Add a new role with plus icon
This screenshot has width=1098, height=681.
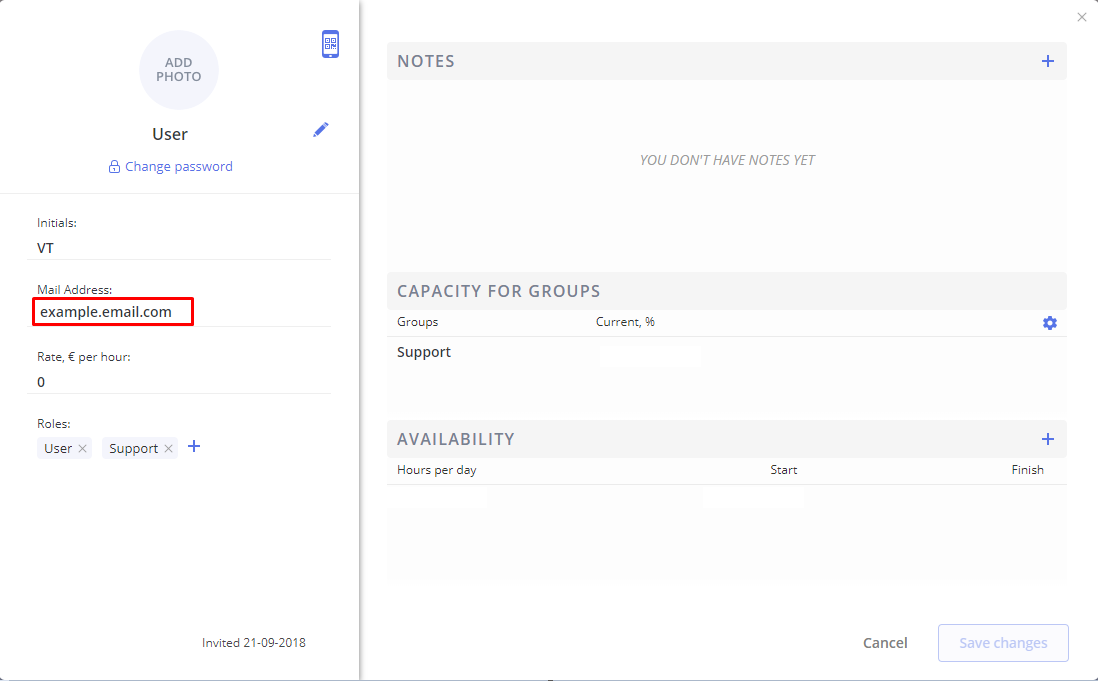click(x=194, y=447)
